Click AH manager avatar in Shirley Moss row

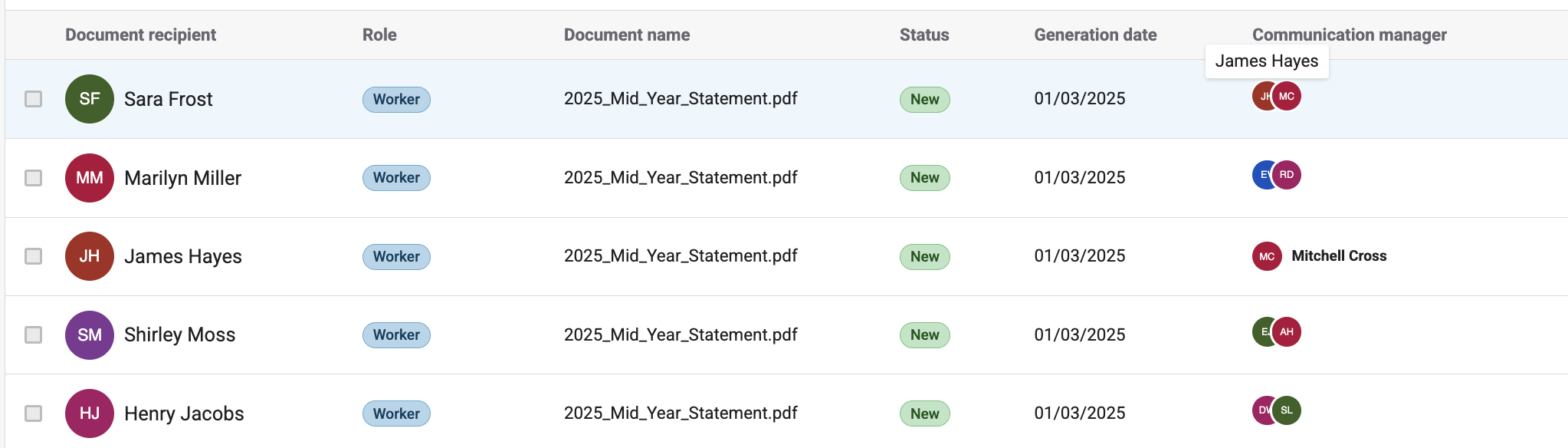click(1288, 332)
